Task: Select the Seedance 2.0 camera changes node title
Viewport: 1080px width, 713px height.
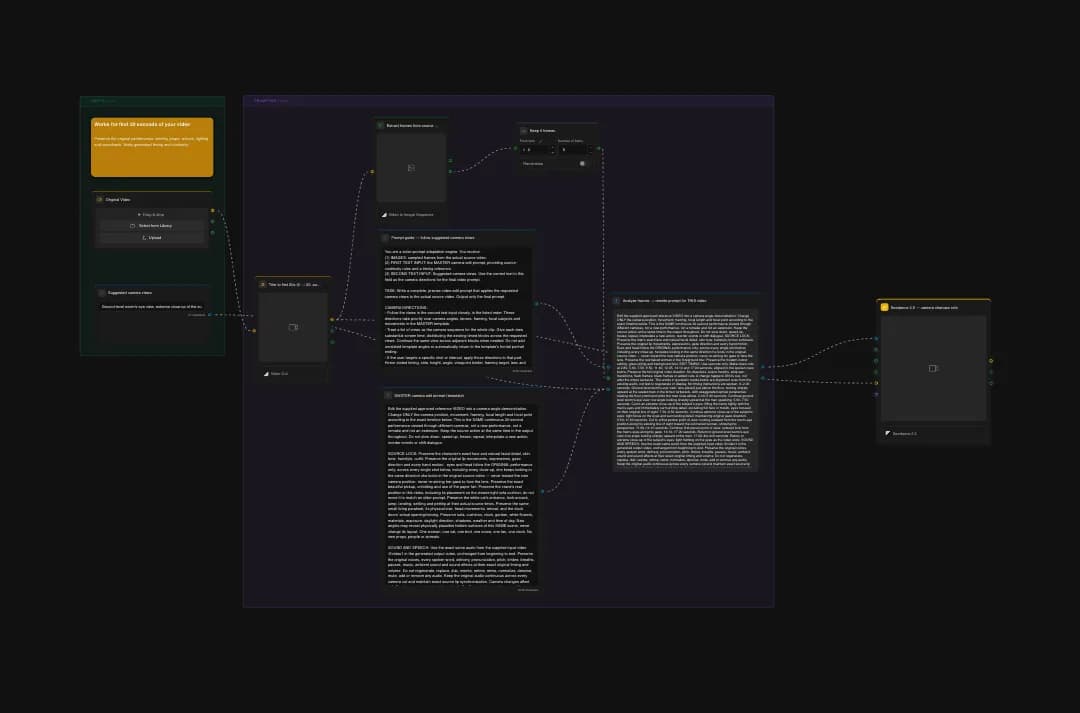Action: [924, 307]
